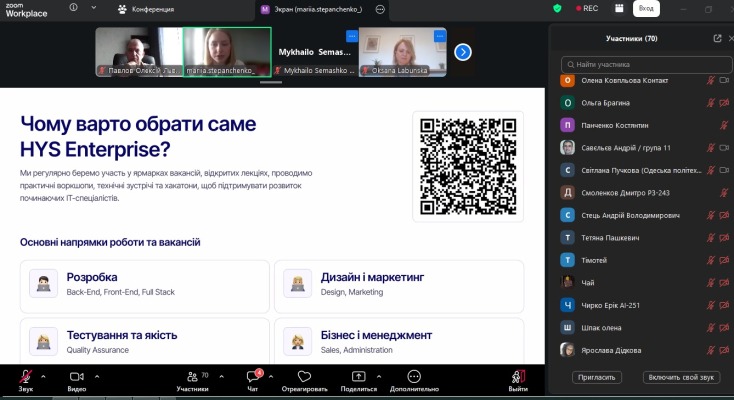Start video with the Видео camera icon
Image resolution: width=734 pixels, height=400 pixels.
tap(76, 377)
